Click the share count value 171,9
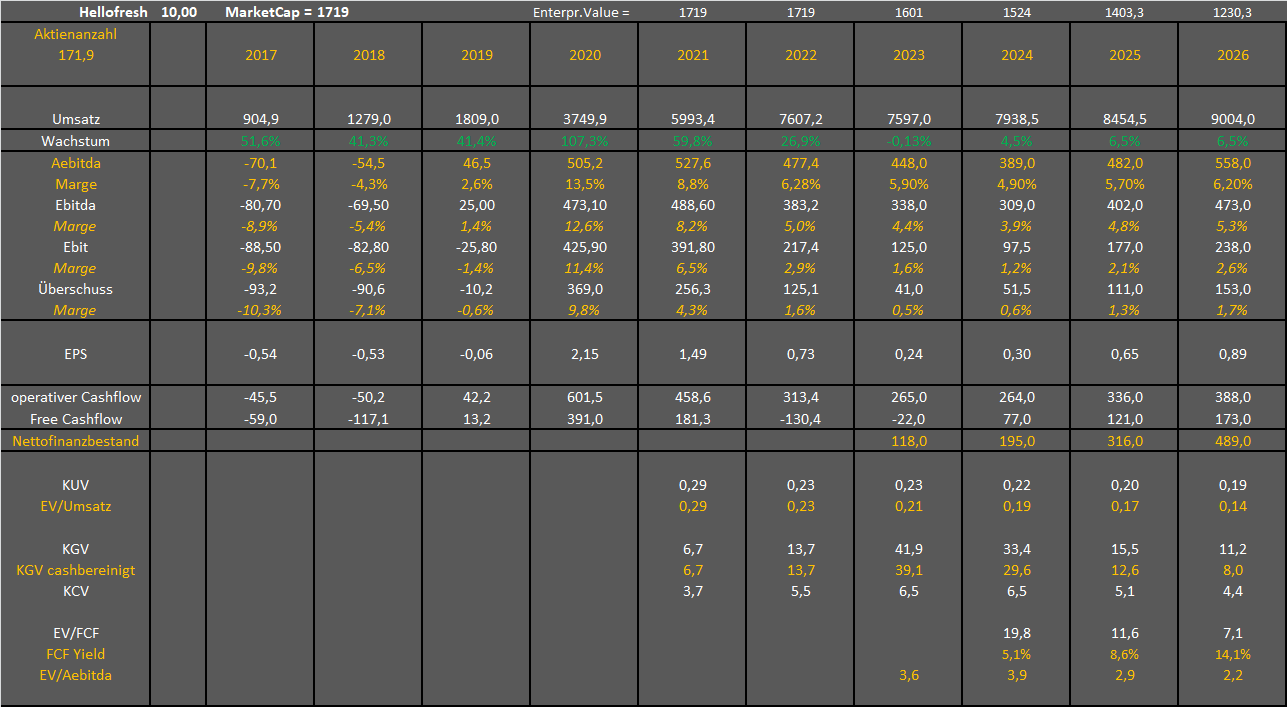This screenshot has height=707, width=1287. (x=76, y=55)
